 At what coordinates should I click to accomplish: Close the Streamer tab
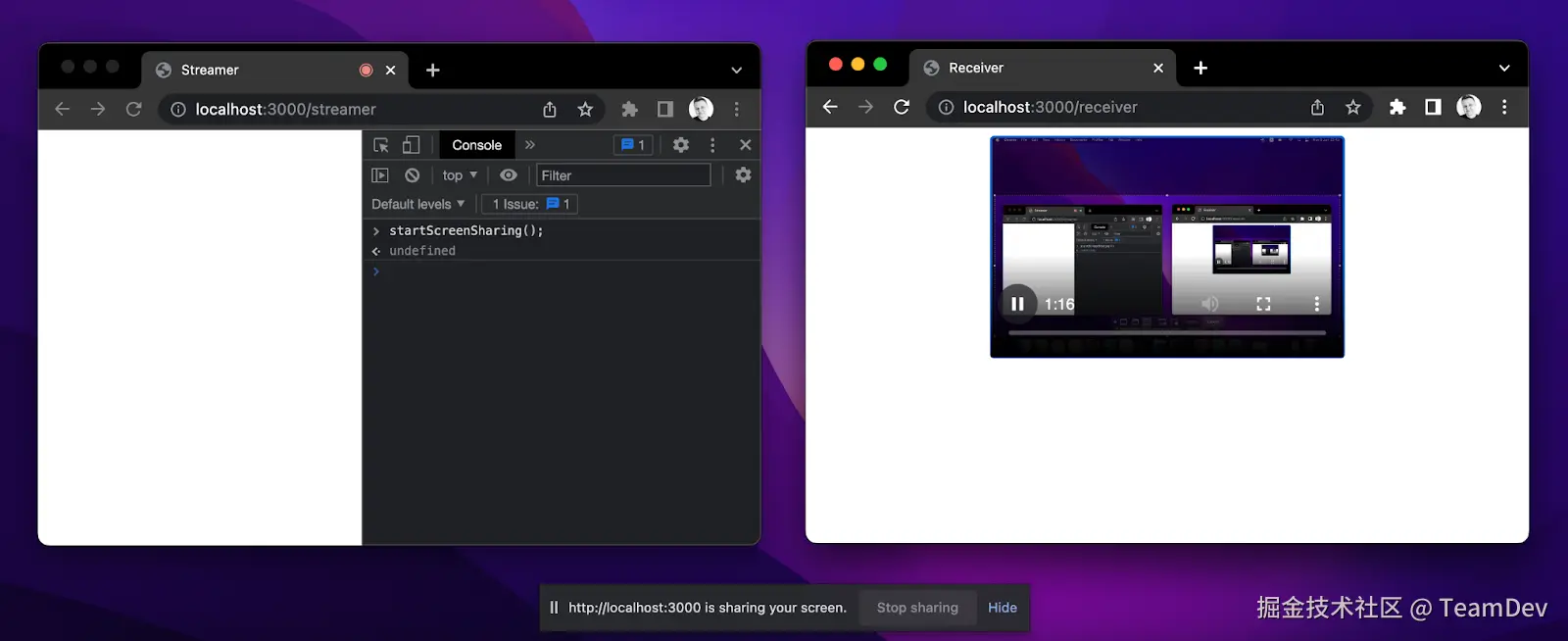(x=390, y=70)
